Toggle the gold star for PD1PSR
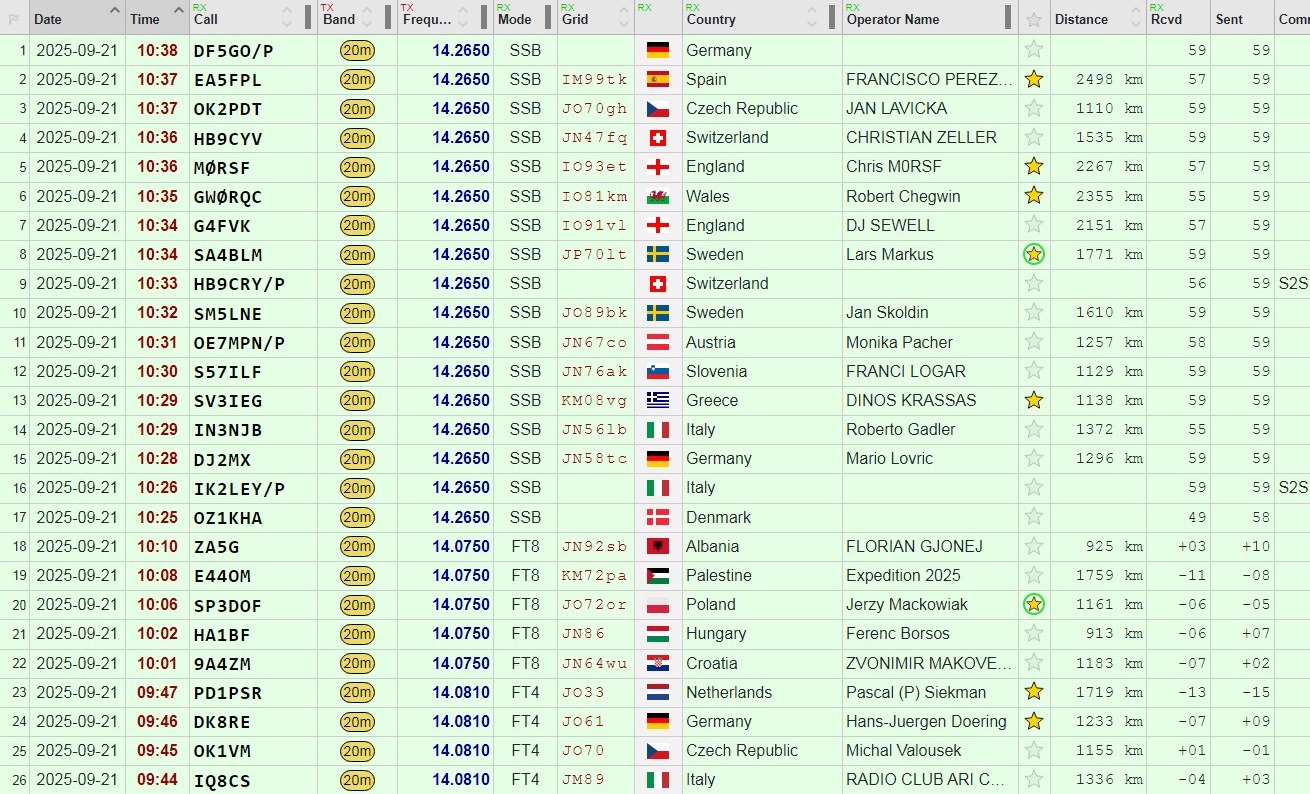 1034,692
